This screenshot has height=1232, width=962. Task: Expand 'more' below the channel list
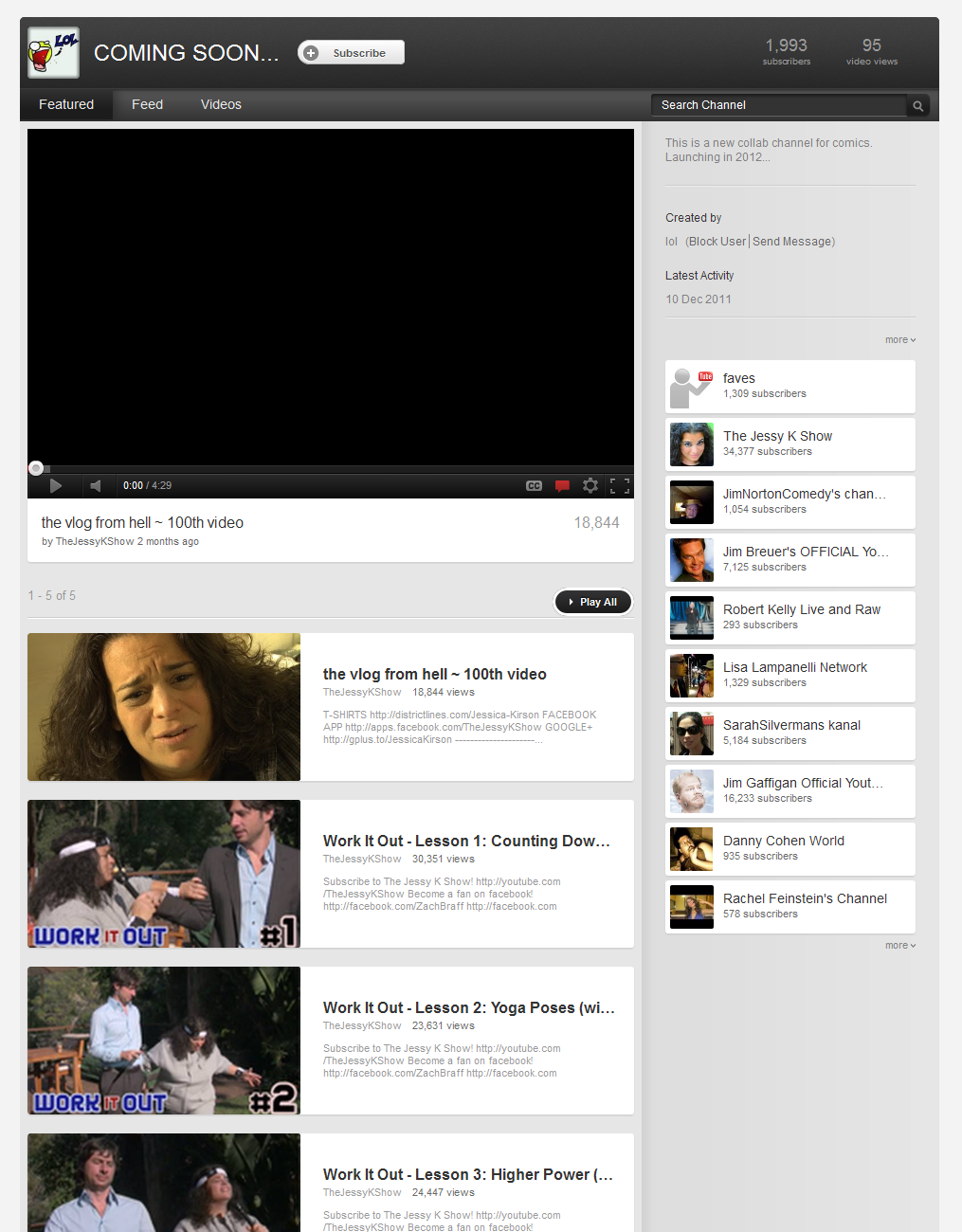pyautogui.click(x=899, y=946)
